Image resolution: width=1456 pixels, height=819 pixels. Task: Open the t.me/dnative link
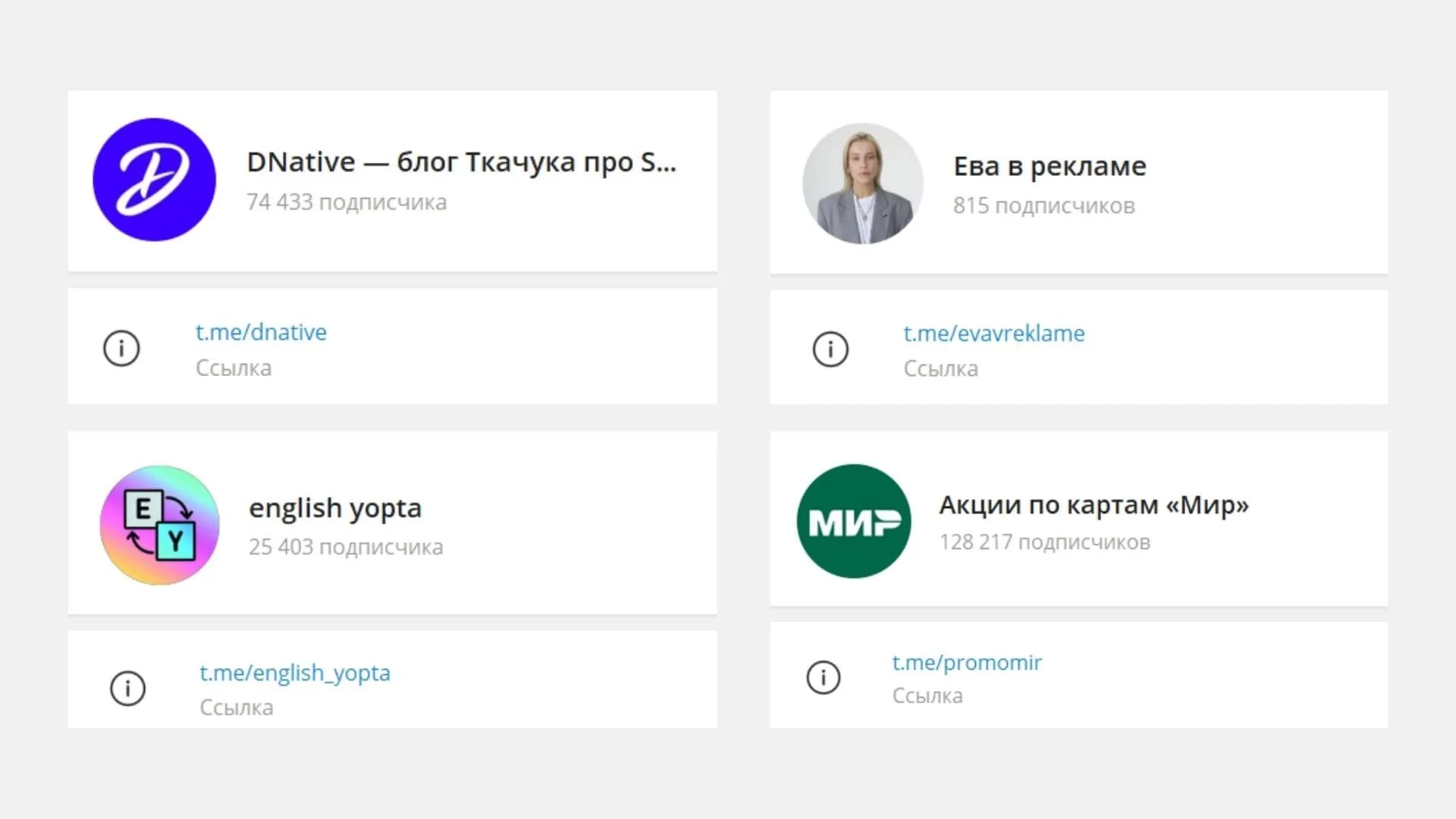click(261, 332)
